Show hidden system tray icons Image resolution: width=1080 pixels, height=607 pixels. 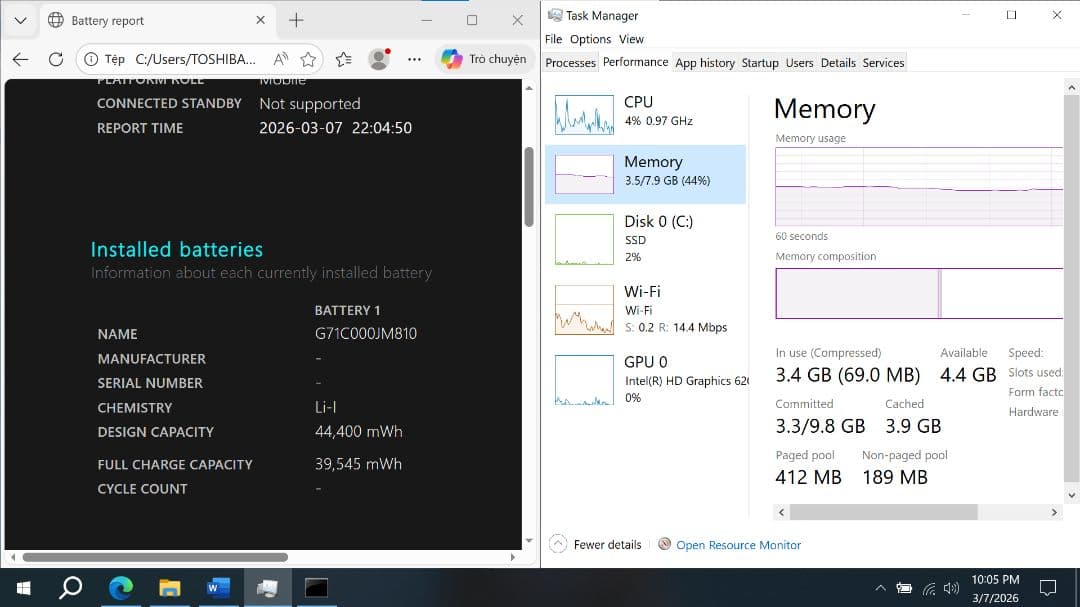pyautogui.click(x=880, y=588)
